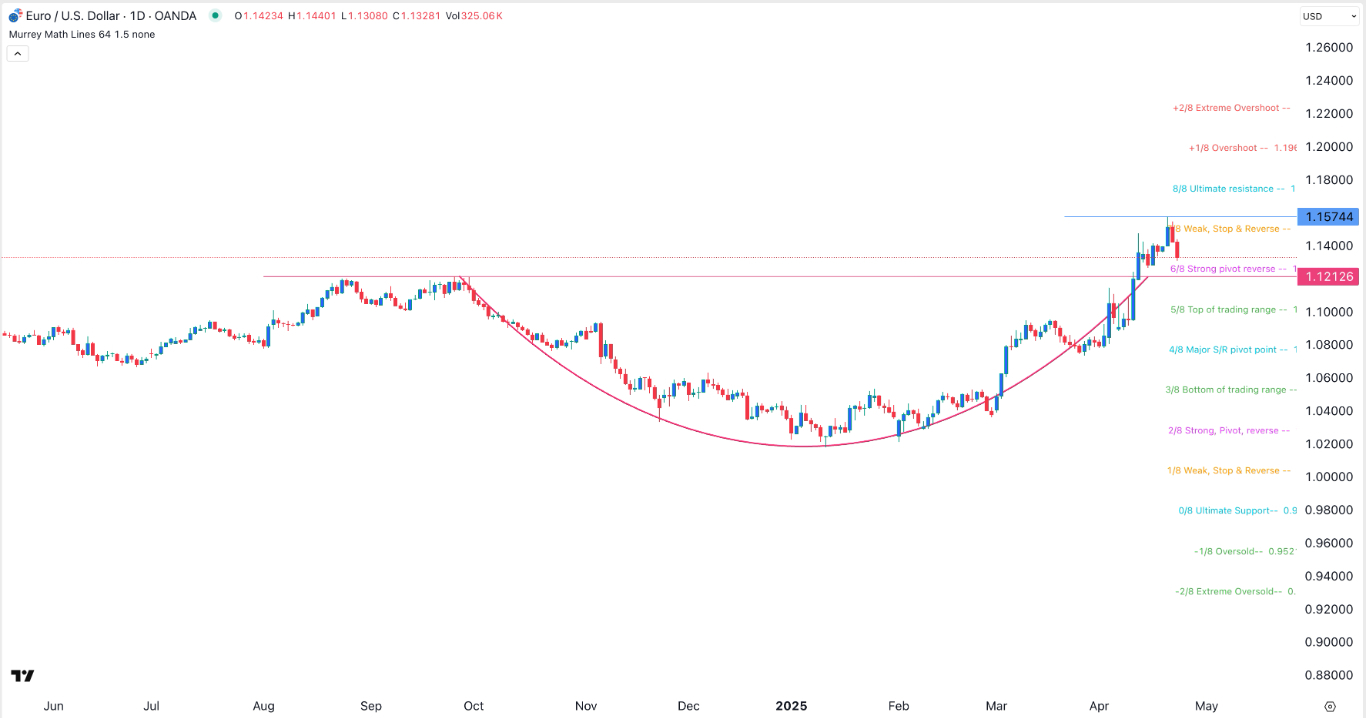Click the TradingView logo
Viewport: 1366px width, 718px height.
23,676
